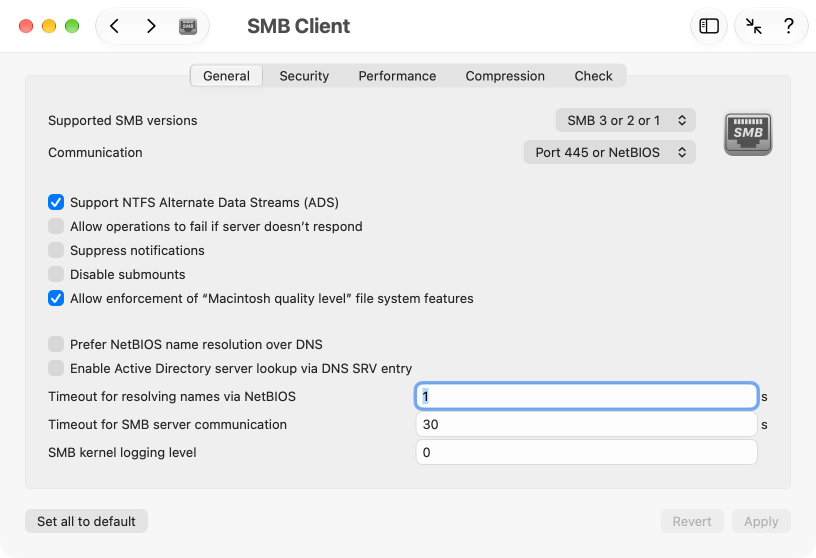Click the Supported SMB versions label
Viewport: 816px width, 558px height.
point(123,120)
